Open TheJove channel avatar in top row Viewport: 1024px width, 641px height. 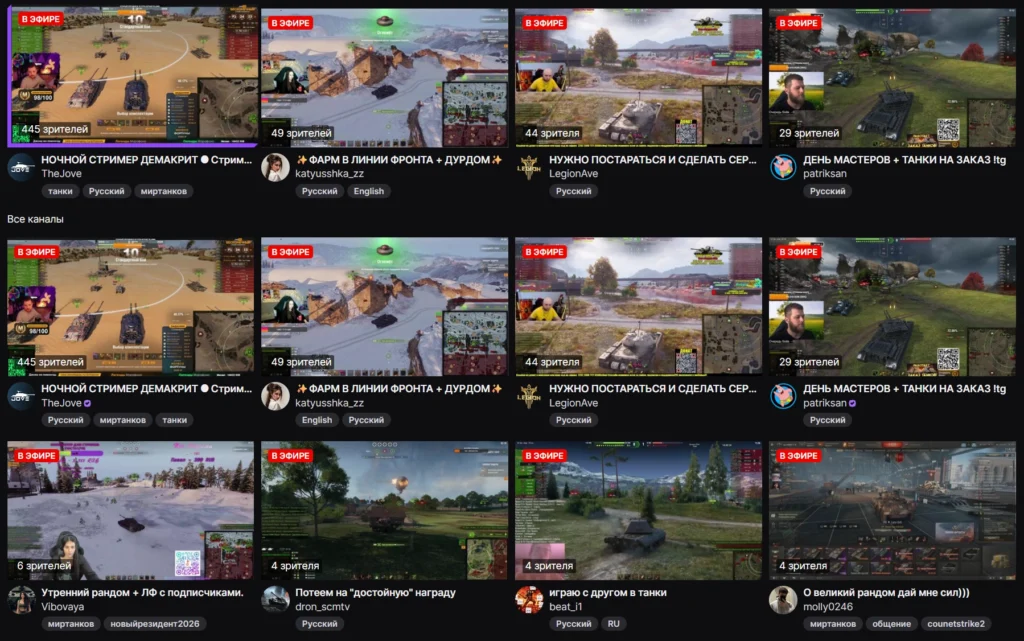click(x=21, y=167)
